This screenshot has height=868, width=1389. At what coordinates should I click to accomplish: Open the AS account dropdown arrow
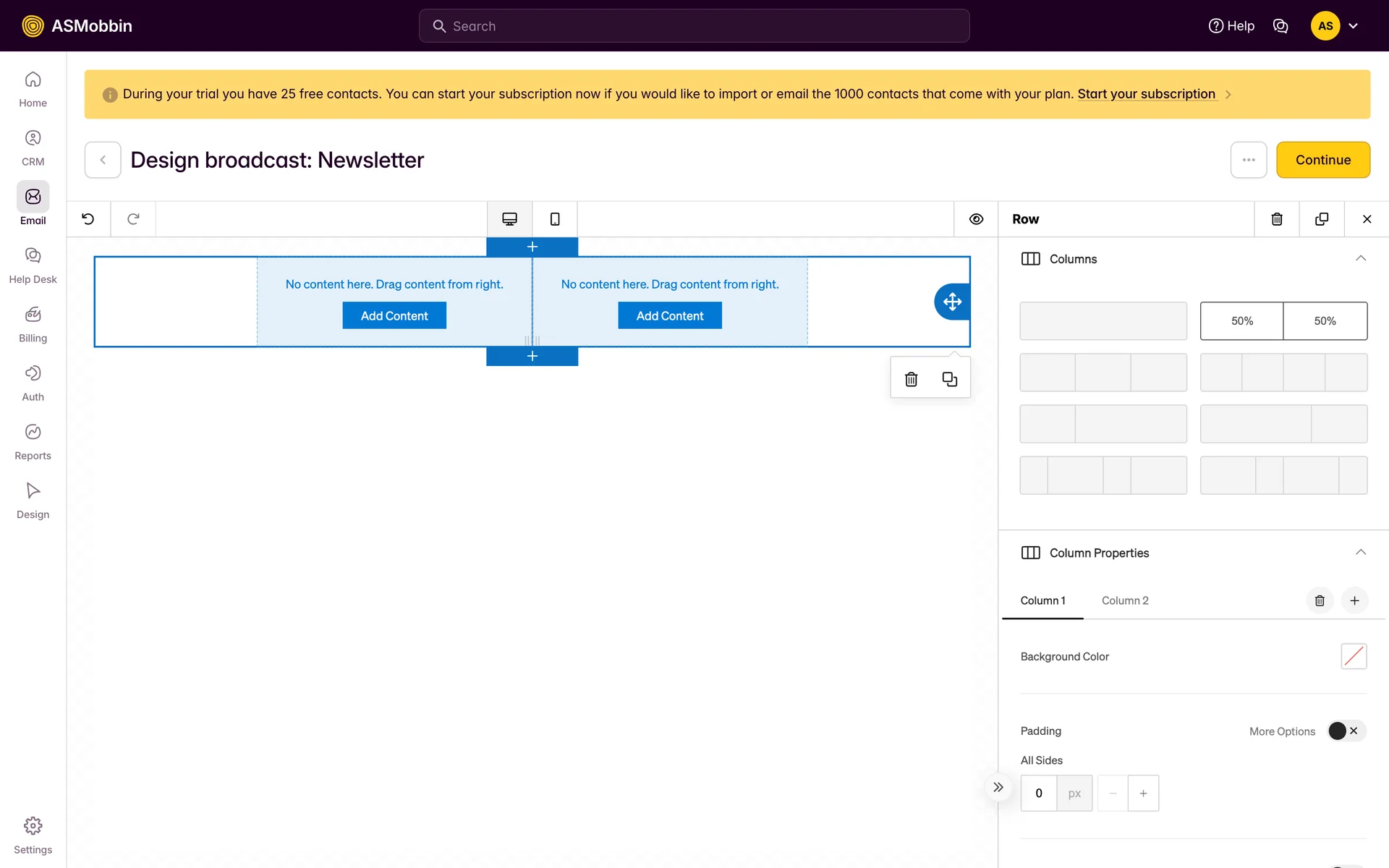pos(1354,26)
